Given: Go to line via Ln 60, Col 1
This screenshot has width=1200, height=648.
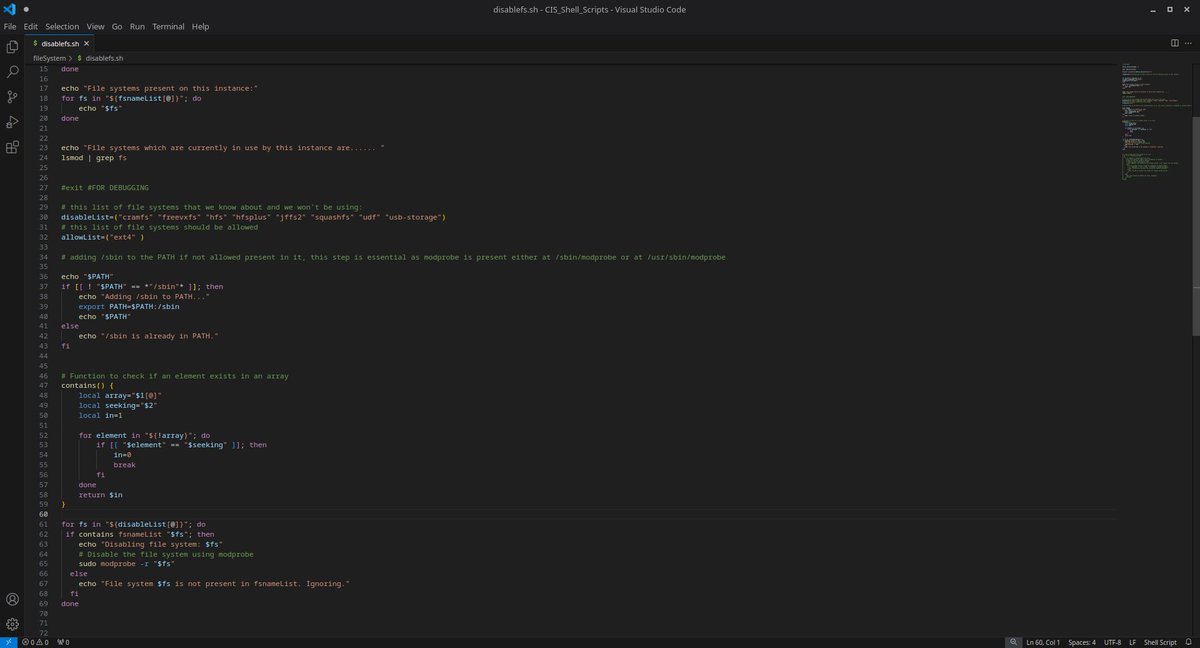Looking at the screenshot, I should click(x=1044, y=642).
